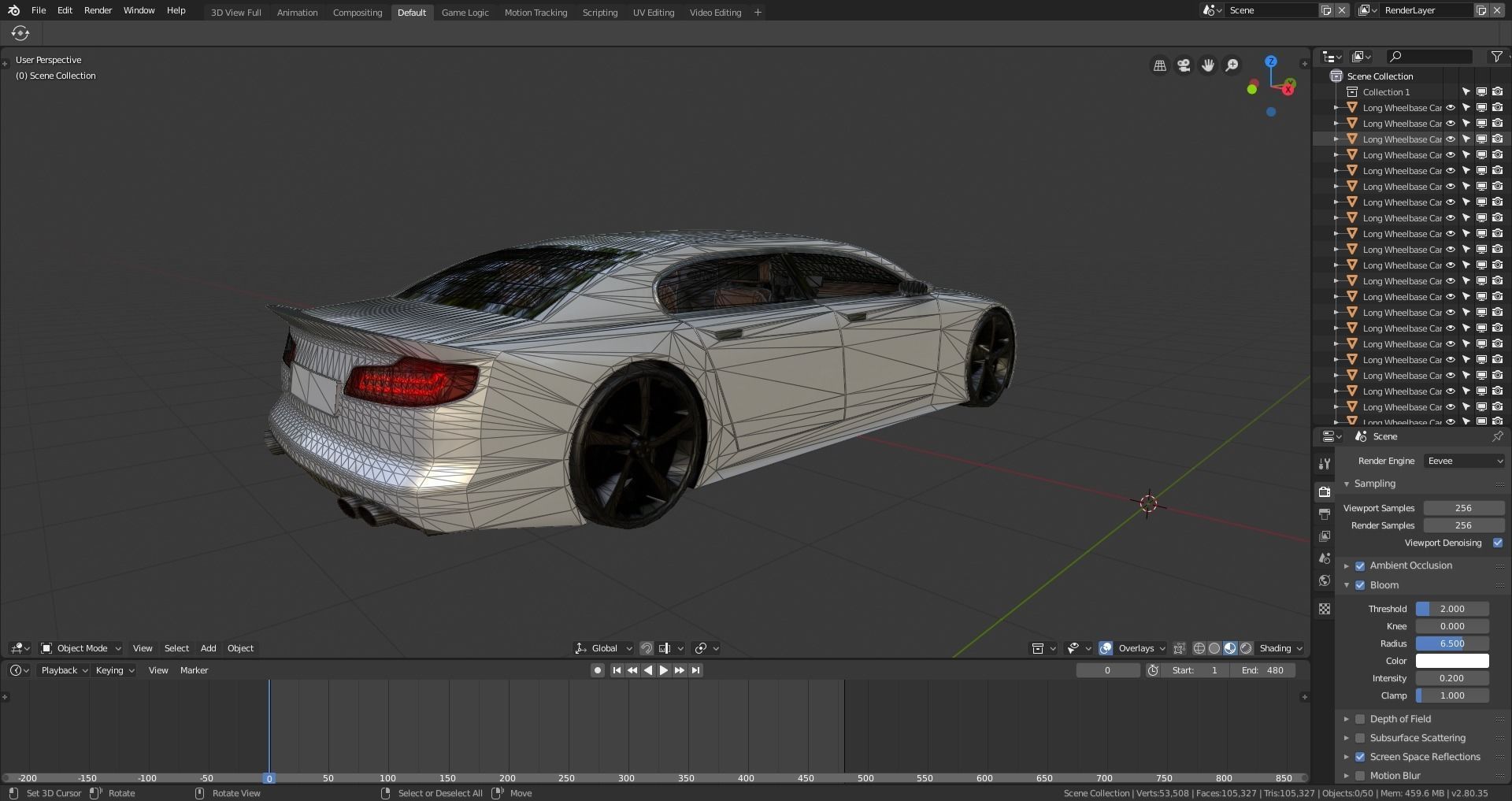Image resolution: width=1512 pixels, height=801 pixels.
Task: Enable Depth of Field checkbox
Action: (x=1360, y=719)
